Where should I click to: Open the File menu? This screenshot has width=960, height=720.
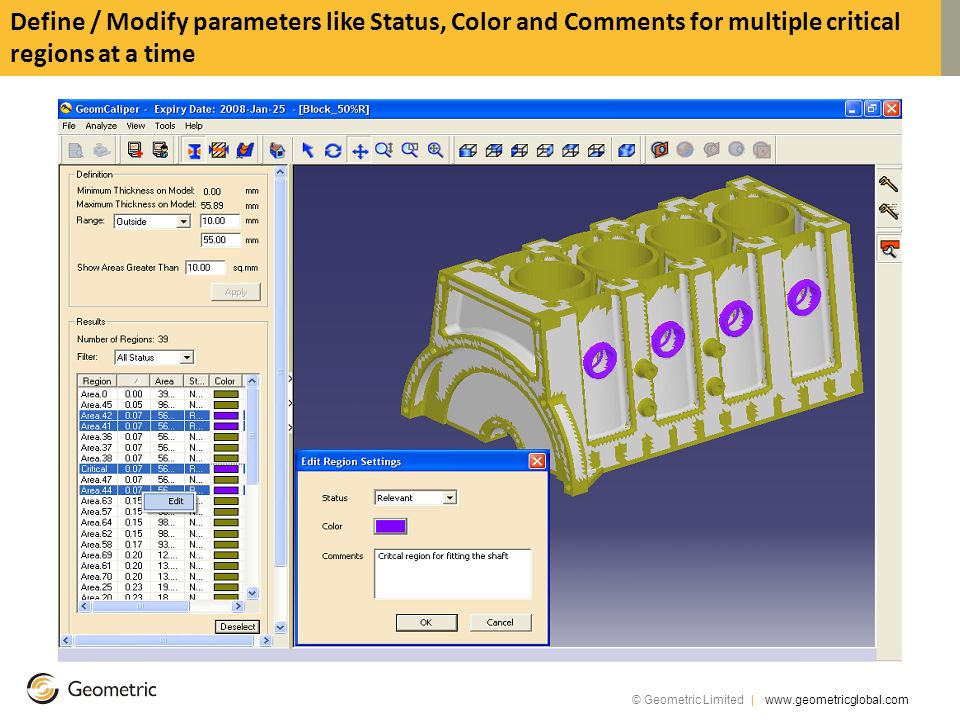(69, 126)
